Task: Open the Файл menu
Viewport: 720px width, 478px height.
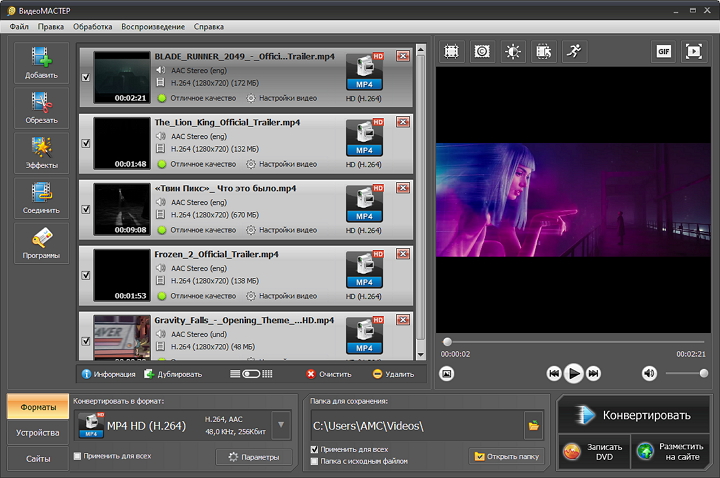Action: coord(19,27)
